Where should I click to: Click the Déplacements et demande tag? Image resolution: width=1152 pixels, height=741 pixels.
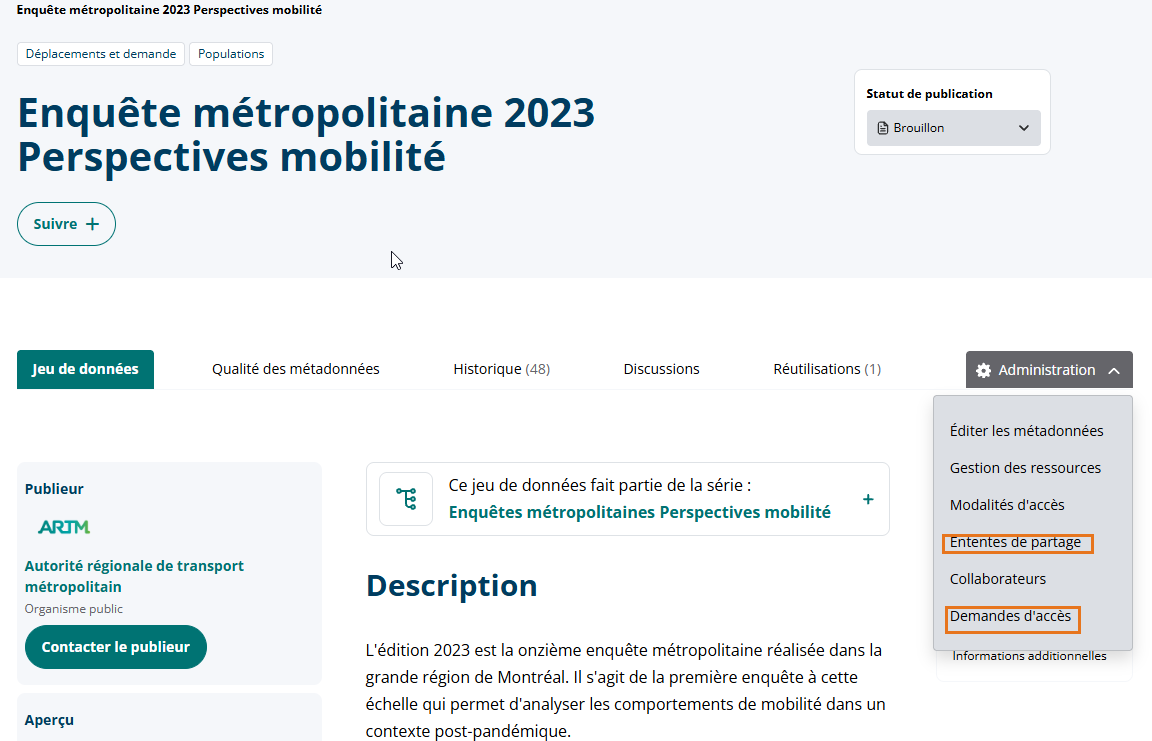pyautogui.click(x=101, y=54)
